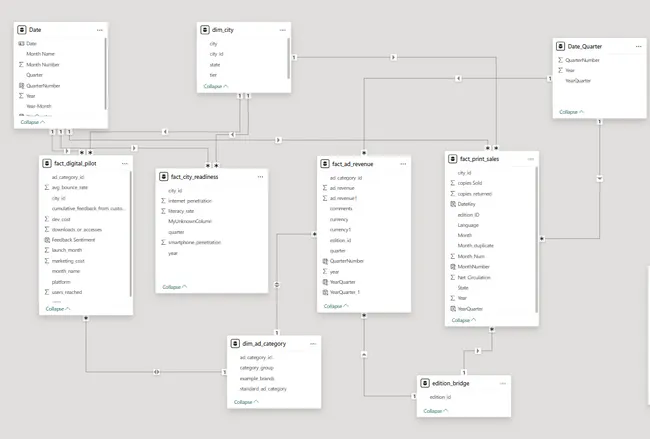Collapse the Date_Quarter table card
This screenshot has width=650, height=439.
(572, 112)
